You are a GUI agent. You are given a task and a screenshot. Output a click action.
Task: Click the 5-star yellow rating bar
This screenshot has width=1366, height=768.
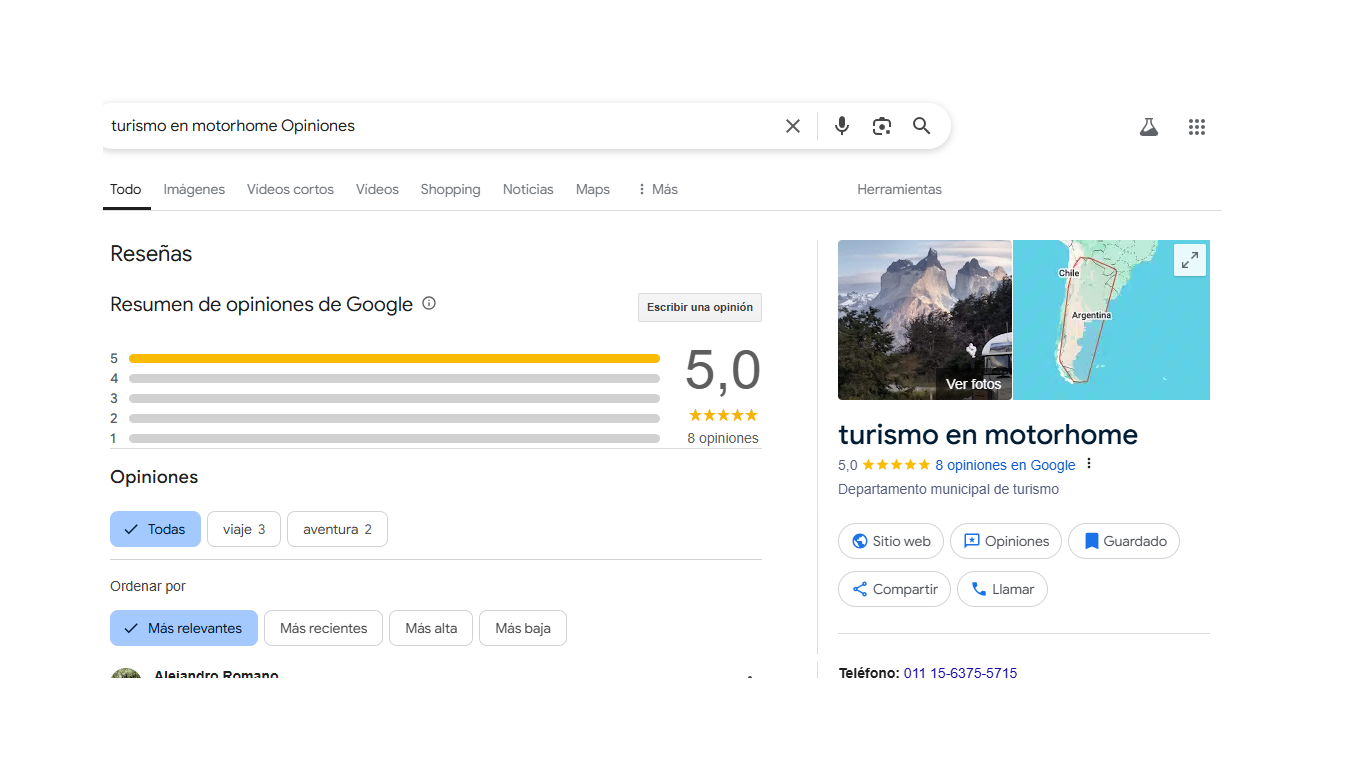pos(394,358)
